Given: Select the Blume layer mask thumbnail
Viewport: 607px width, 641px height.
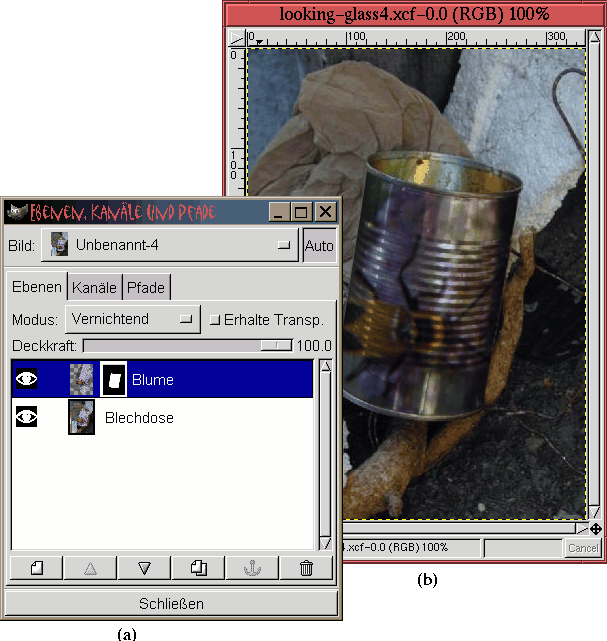Looking at the screenshot, I should pyautogui.click(x=114, y=379).
